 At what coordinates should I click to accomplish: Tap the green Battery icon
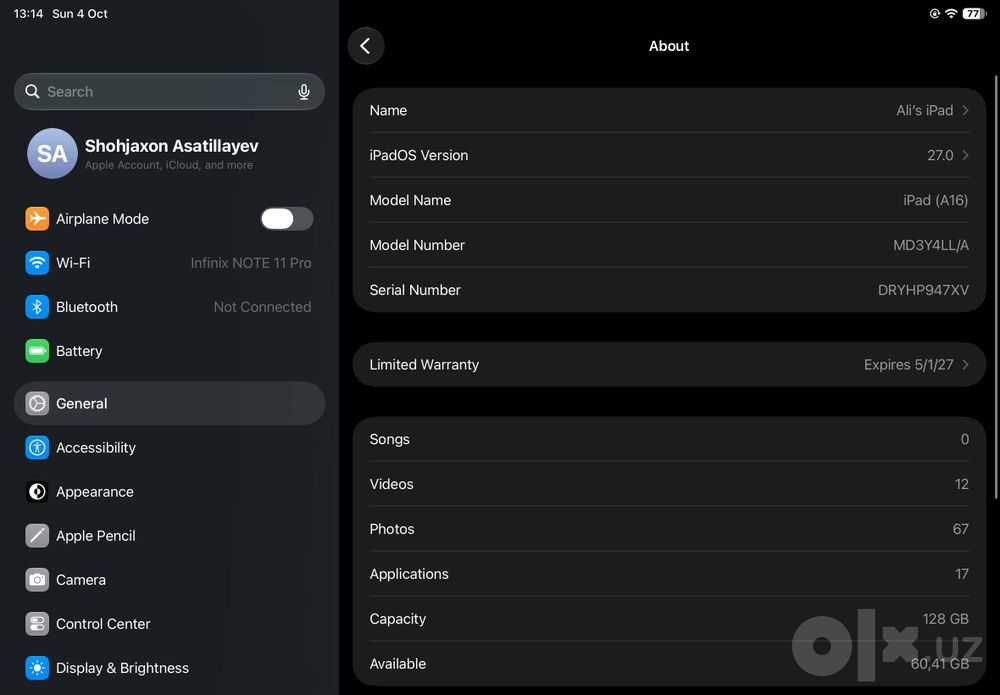tap(37, 351)
